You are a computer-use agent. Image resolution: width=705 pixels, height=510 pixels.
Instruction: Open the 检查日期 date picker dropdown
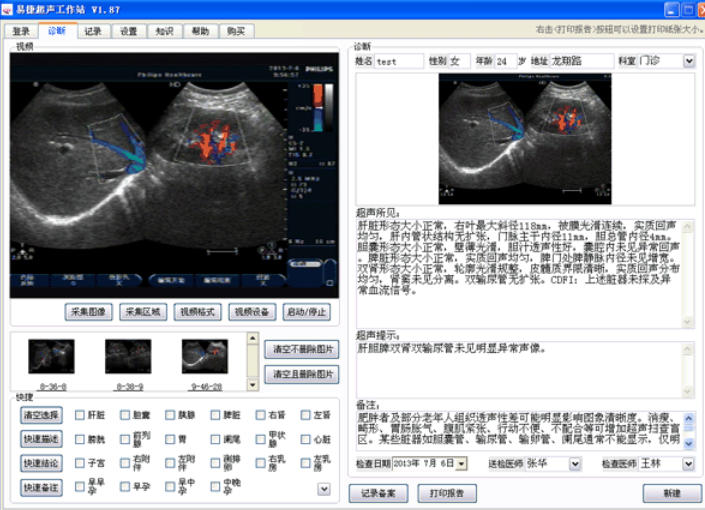click(462, 464)
